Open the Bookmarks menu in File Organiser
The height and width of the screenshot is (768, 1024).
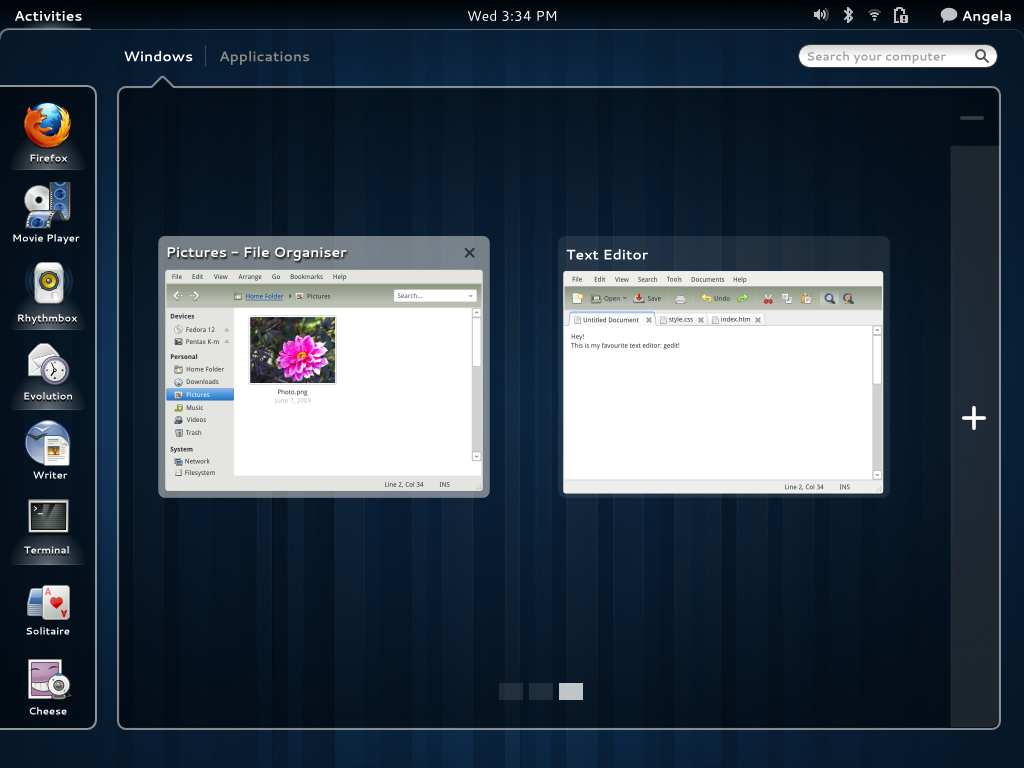(x=306, y=276)
